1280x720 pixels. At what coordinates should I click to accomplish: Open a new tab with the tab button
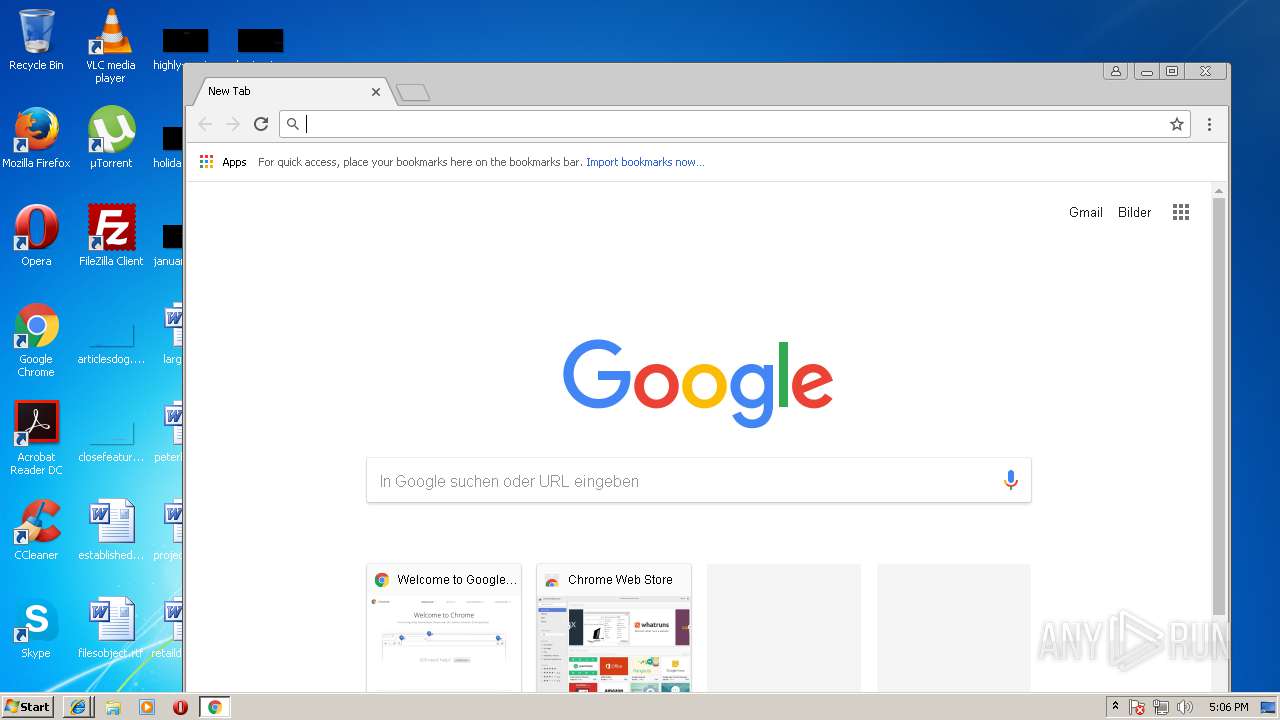click(x=412, y=92)
